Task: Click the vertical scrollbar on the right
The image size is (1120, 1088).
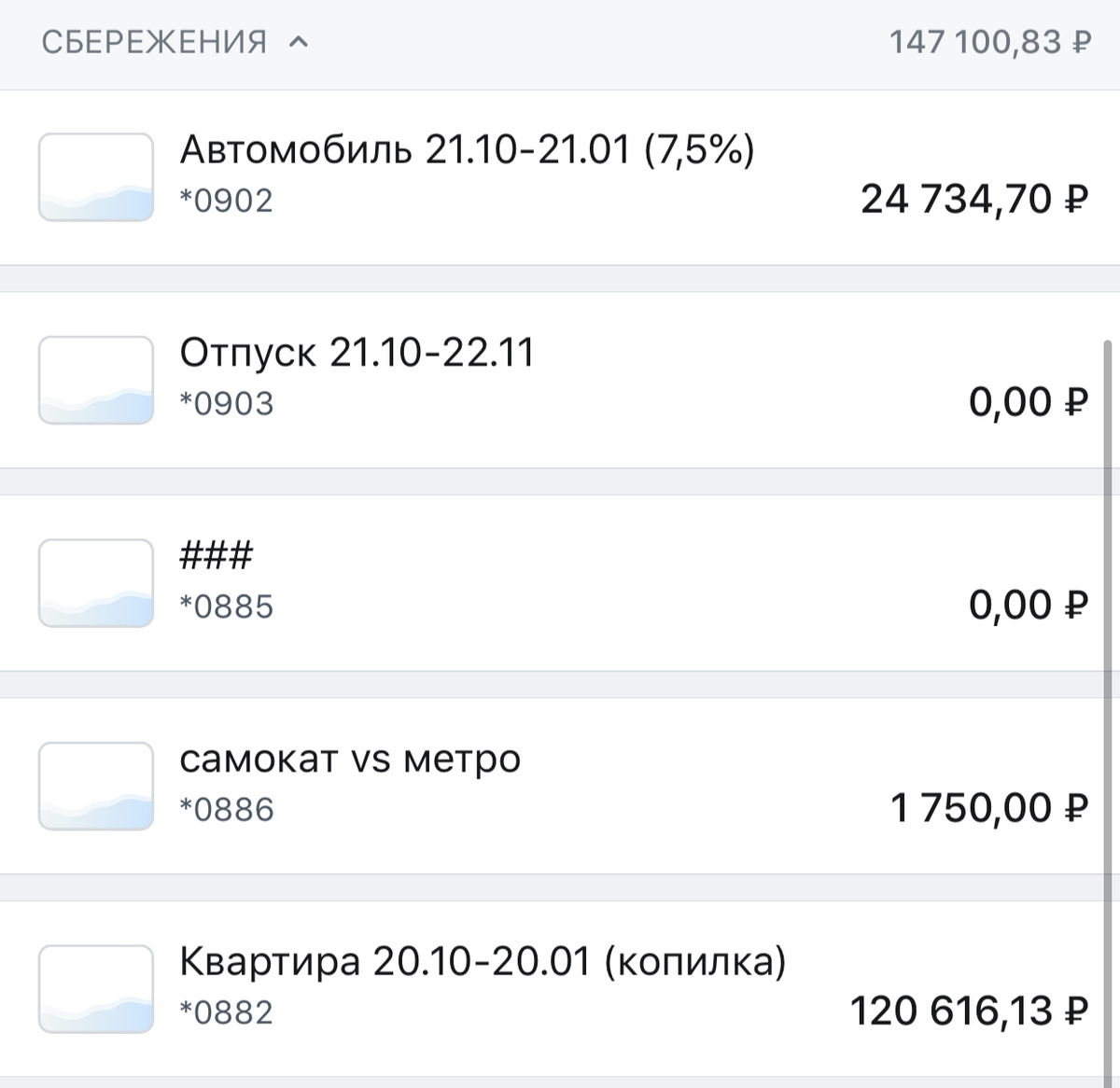Action: [x=1109, y=653]
